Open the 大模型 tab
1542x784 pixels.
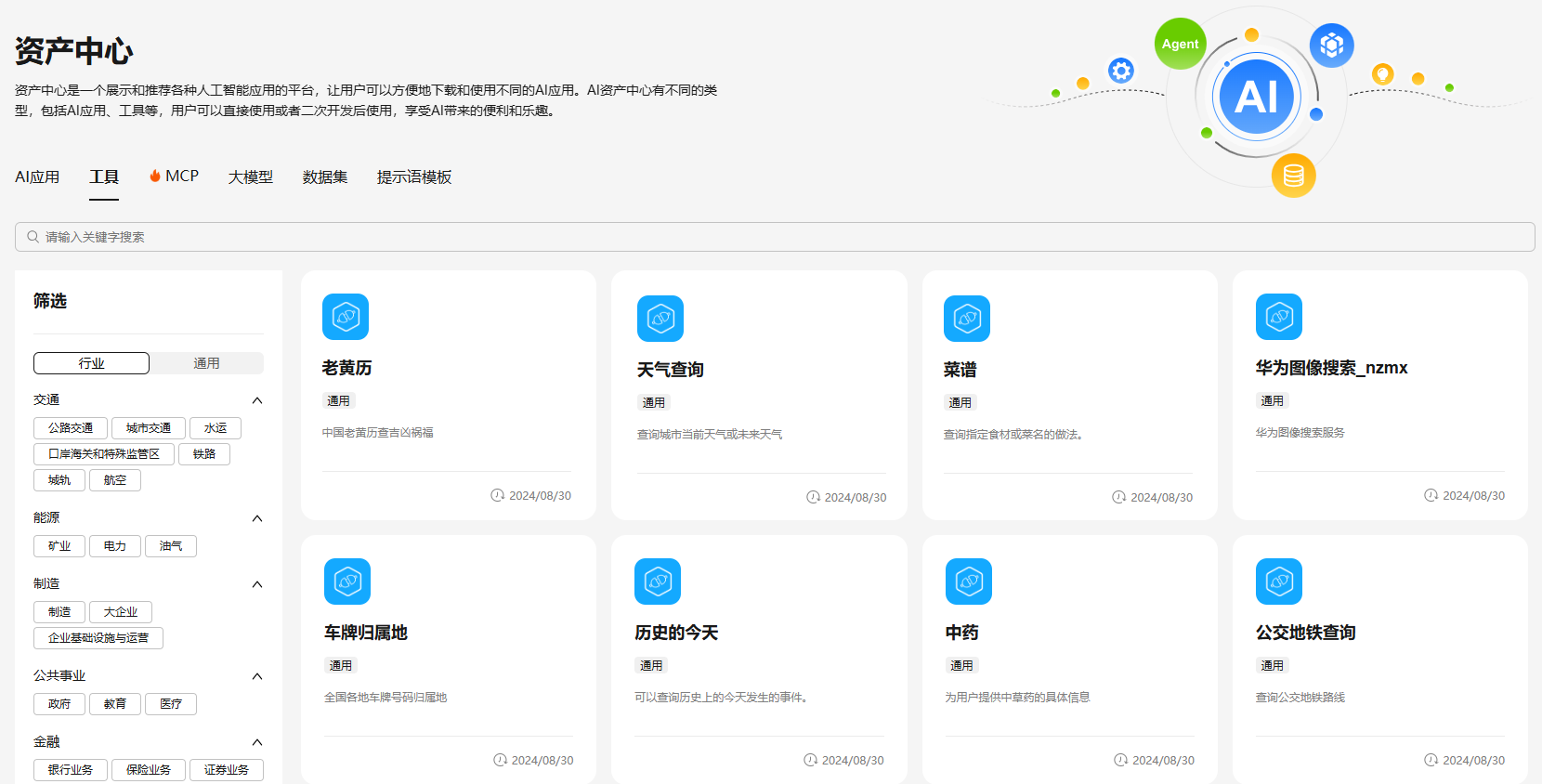coord(251,176)
